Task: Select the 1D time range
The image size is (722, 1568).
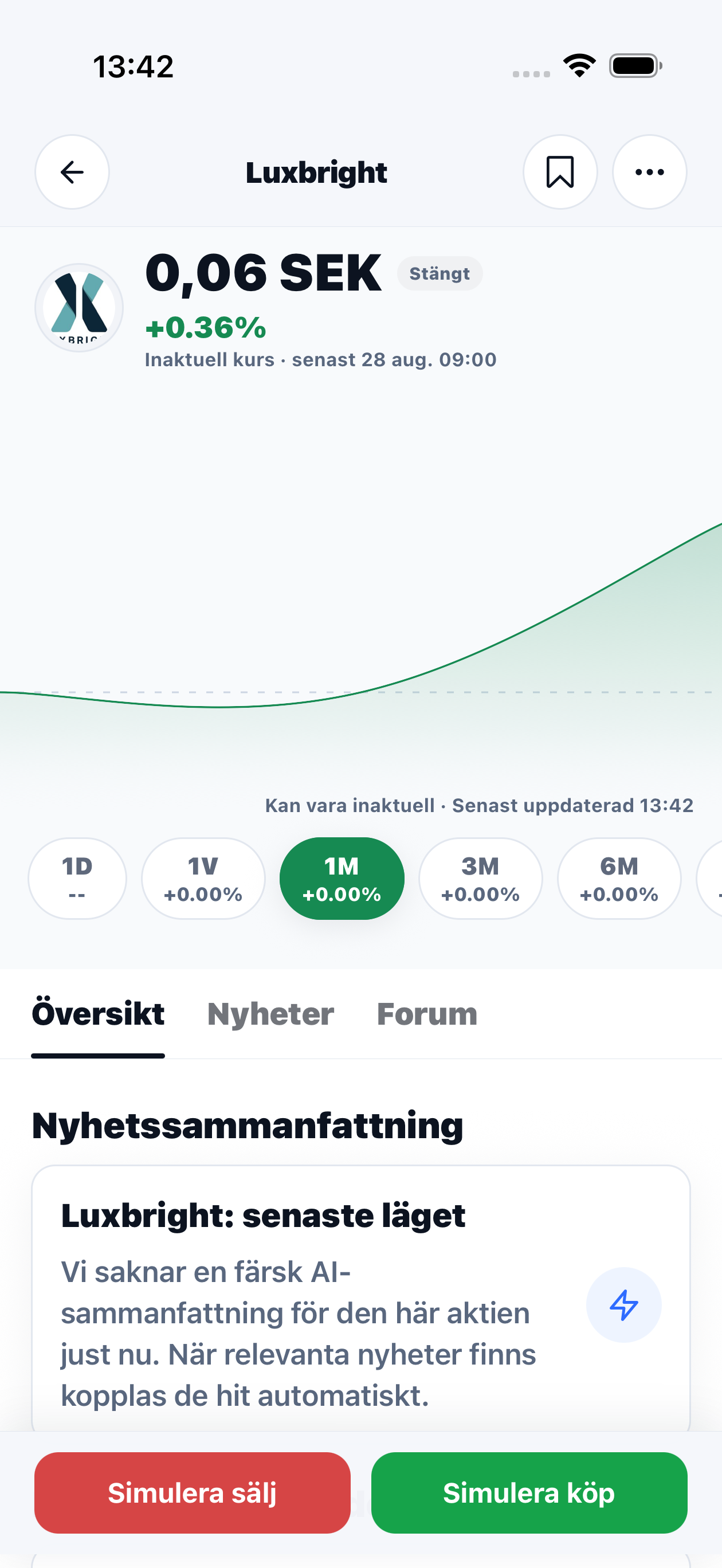Action: pos(77,879)
